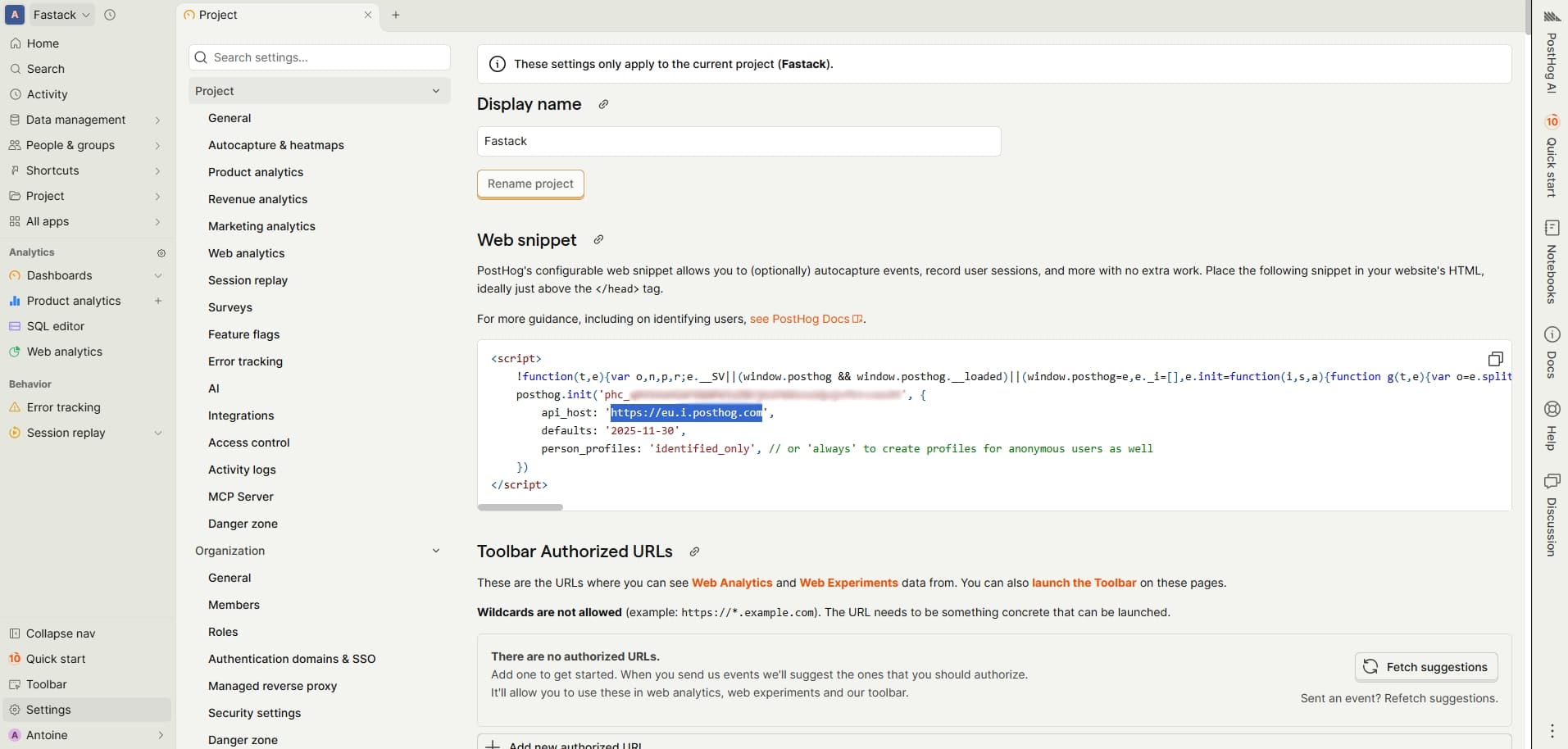Click the Session replay play icon
Screen dimensions: 1568x749
coord(15,433)
